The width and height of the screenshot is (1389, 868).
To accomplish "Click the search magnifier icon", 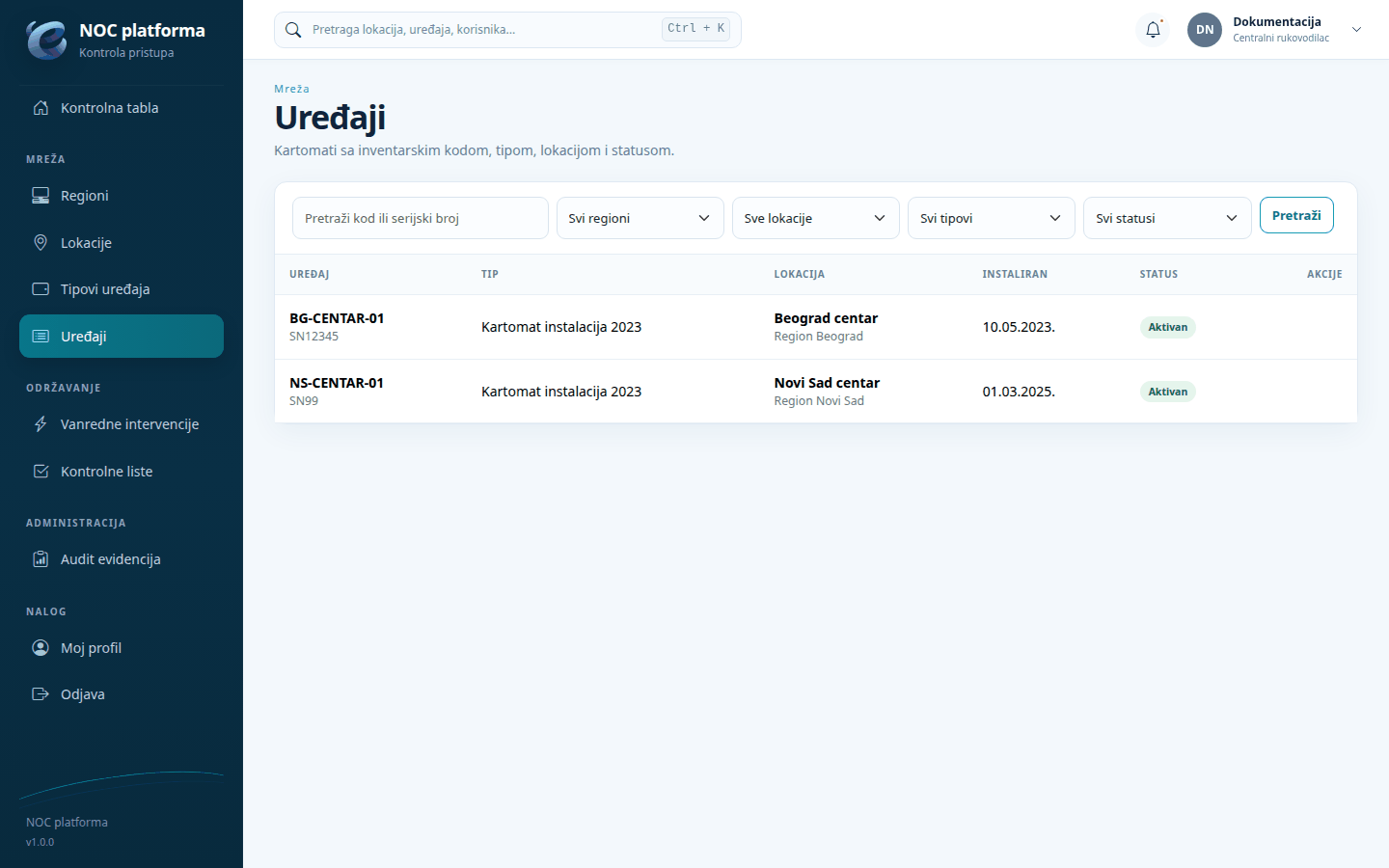I will click(293, 30).
